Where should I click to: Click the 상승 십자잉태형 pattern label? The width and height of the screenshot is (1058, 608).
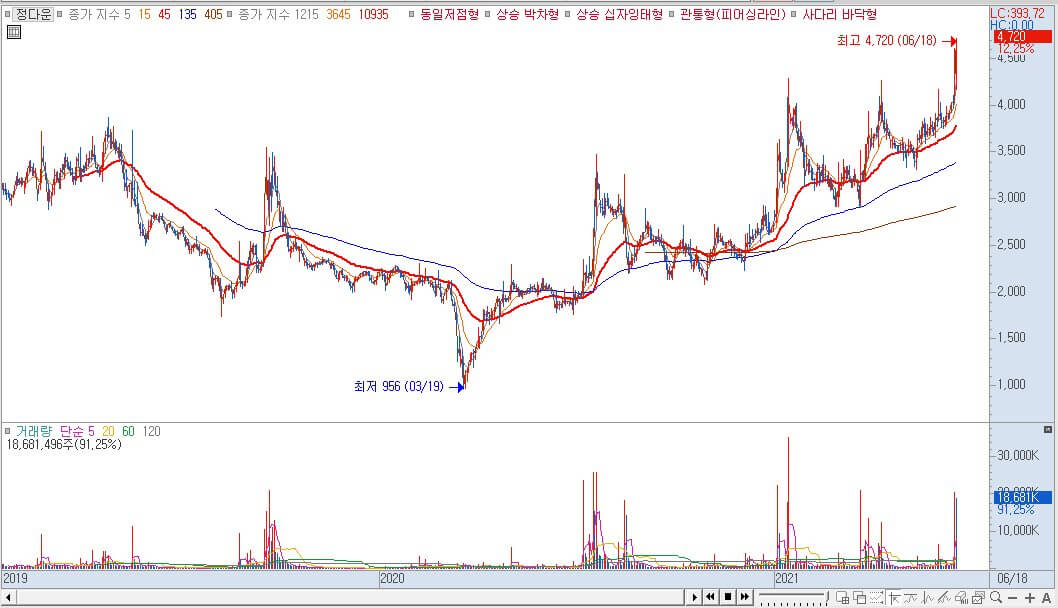(x=619, y=14)
